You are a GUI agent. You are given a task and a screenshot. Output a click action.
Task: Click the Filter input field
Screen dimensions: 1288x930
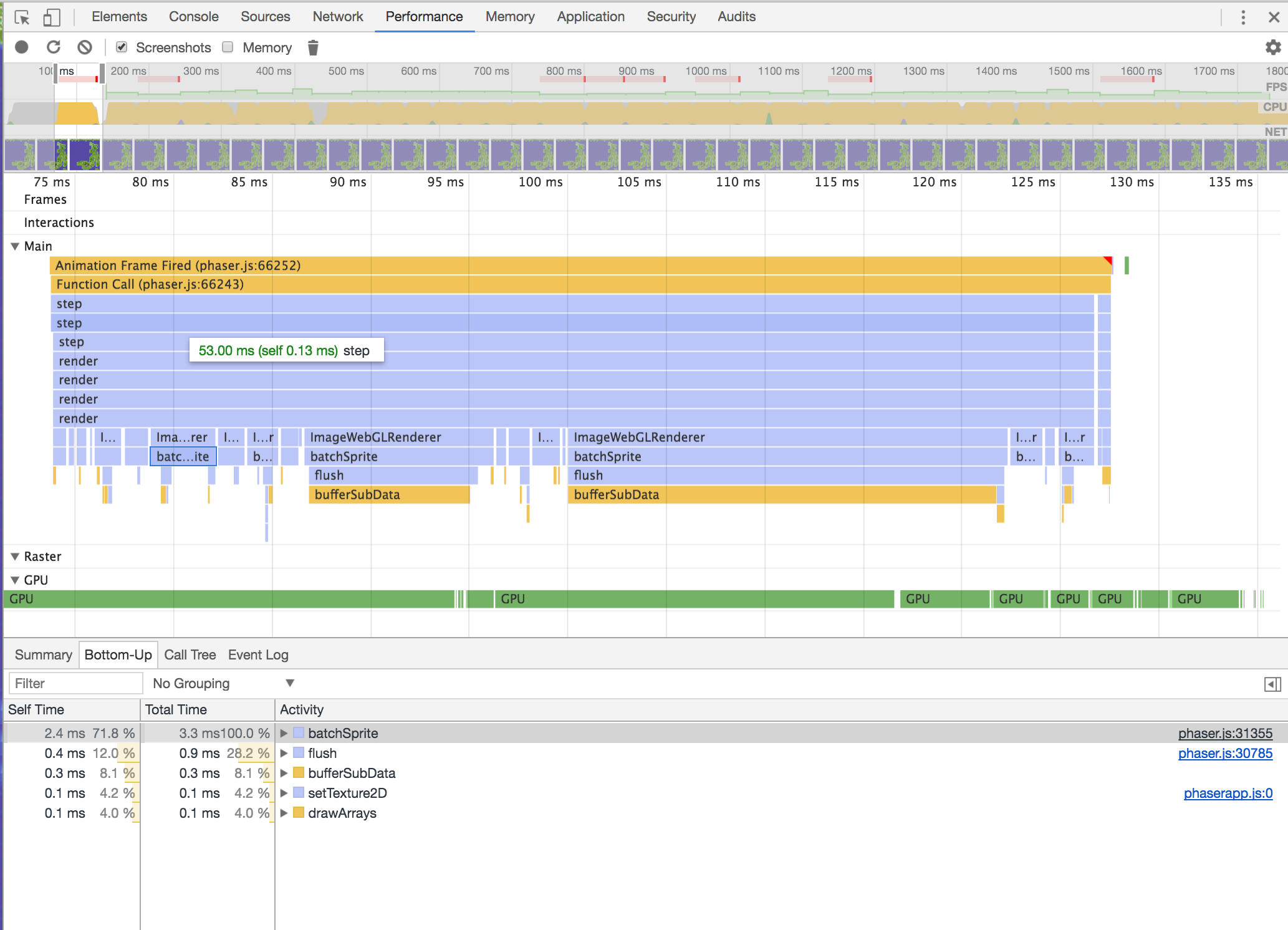pos(75,683)
